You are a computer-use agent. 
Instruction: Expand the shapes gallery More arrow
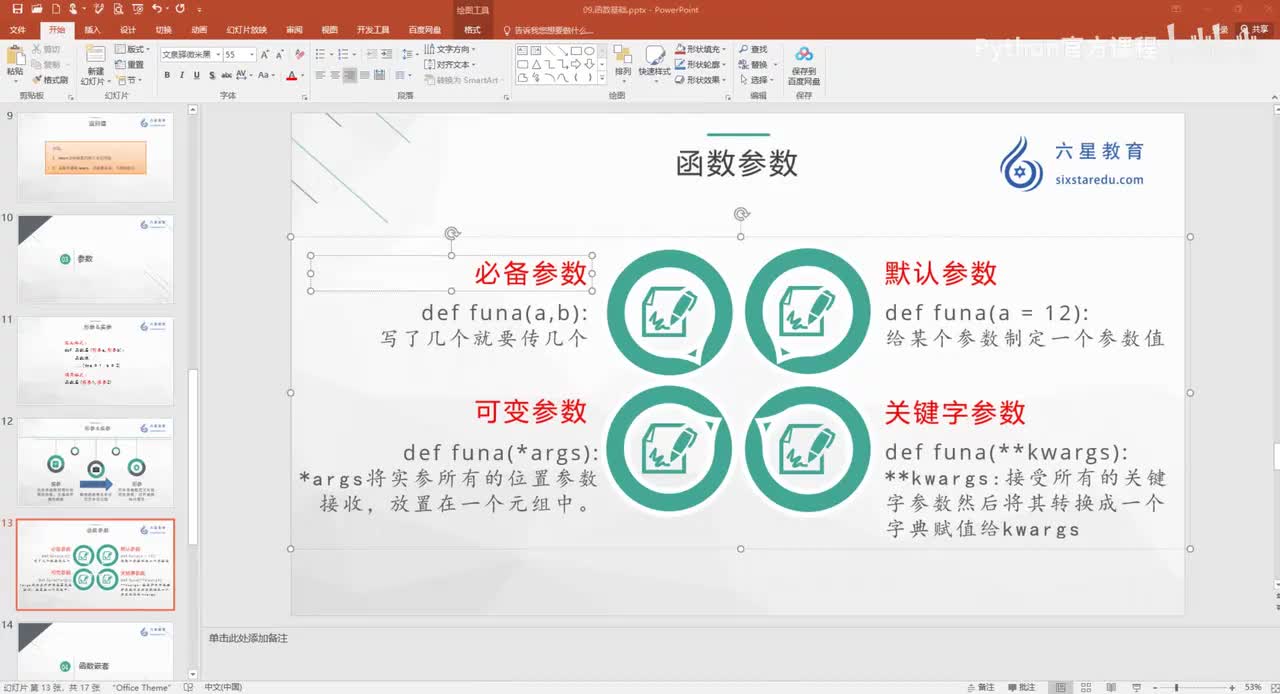[x=603, y=77]
